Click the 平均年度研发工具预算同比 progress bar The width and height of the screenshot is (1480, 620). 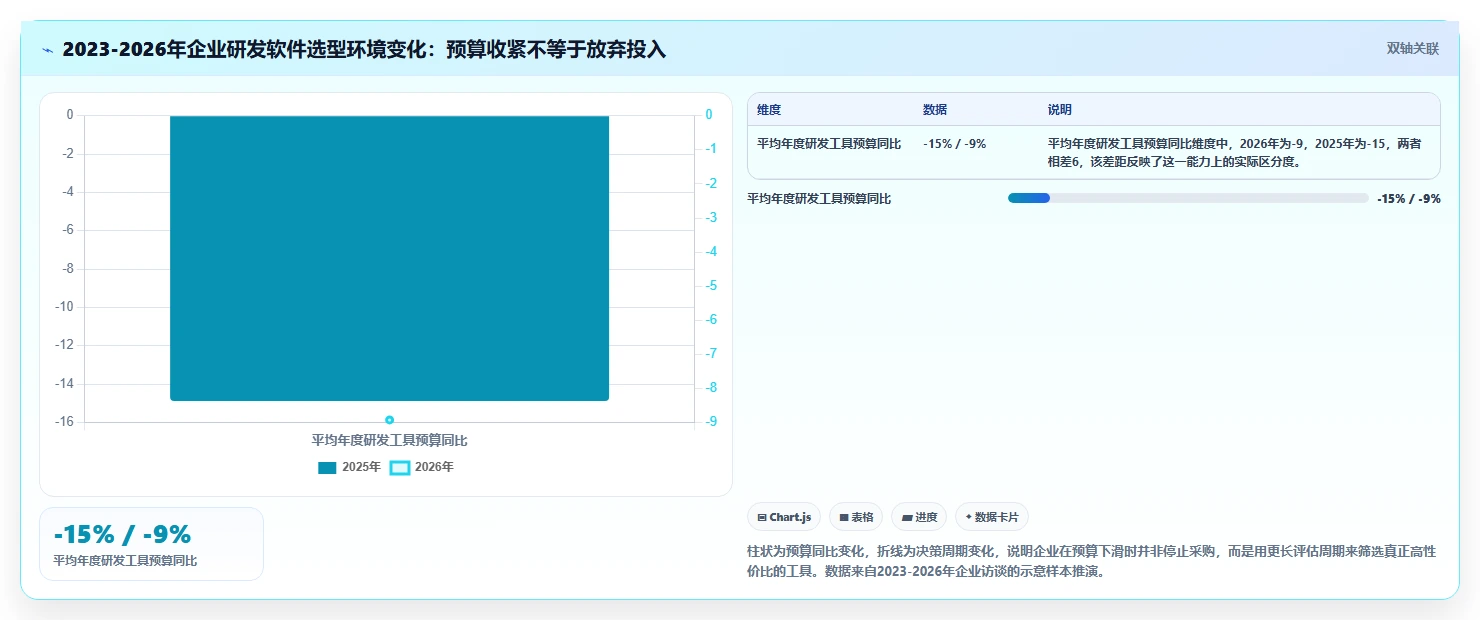pos(1188,198)
